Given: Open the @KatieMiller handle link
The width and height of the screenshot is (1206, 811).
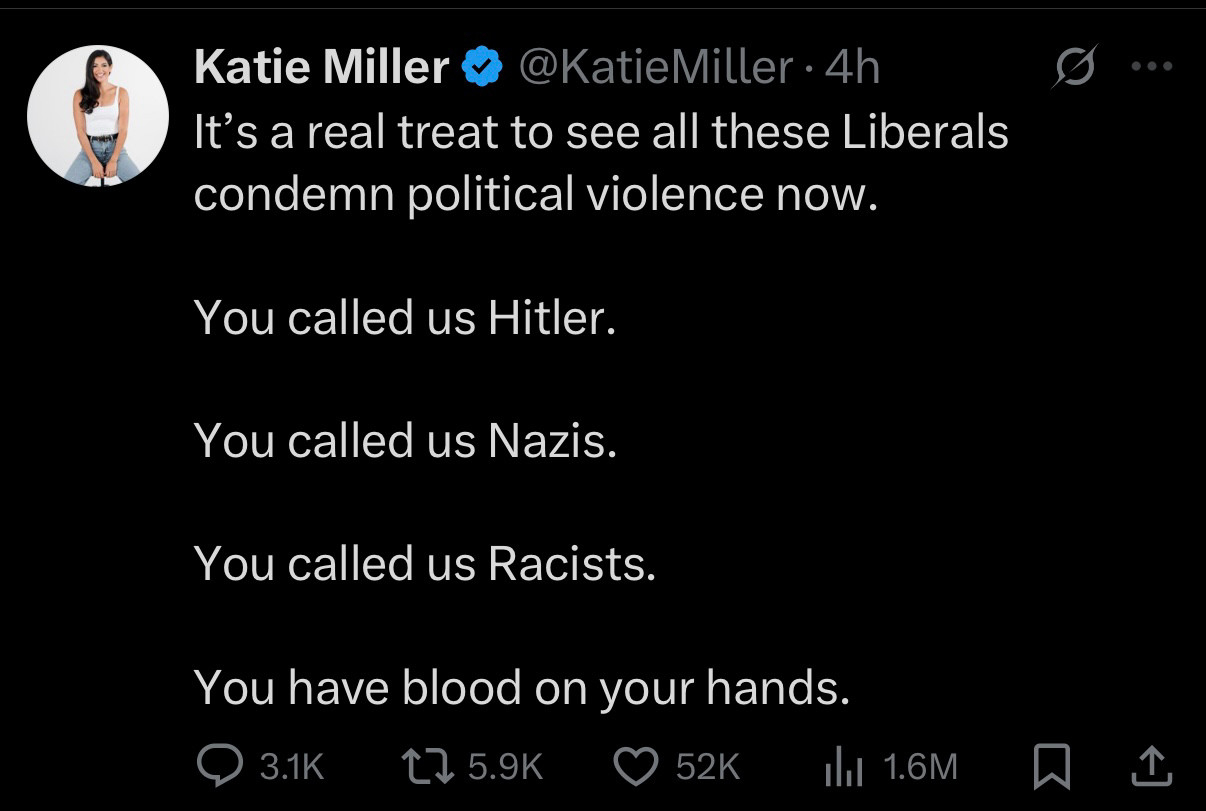Looking at the screenshot, I should click(653, 68).
